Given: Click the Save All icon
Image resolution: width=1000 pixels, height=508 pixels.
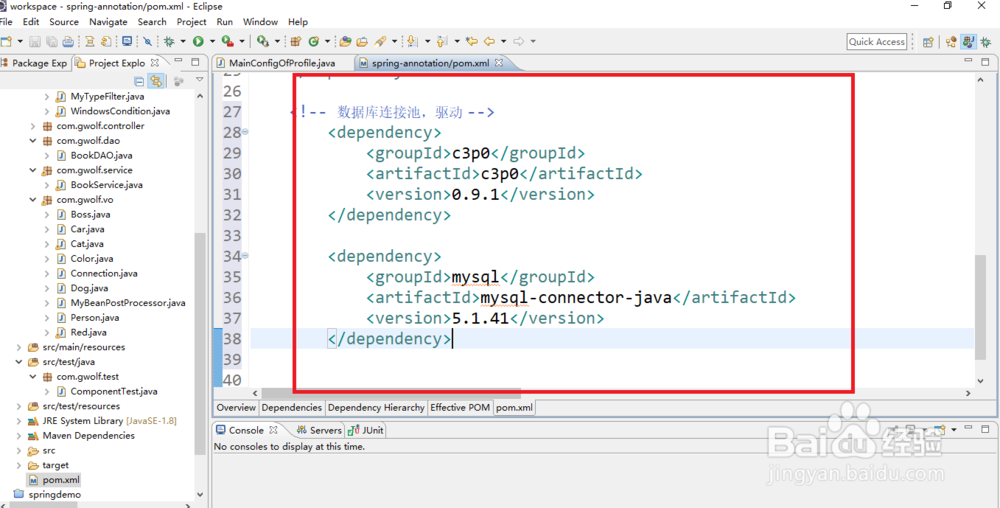Looking at the screenshot, I should point(51,41).
